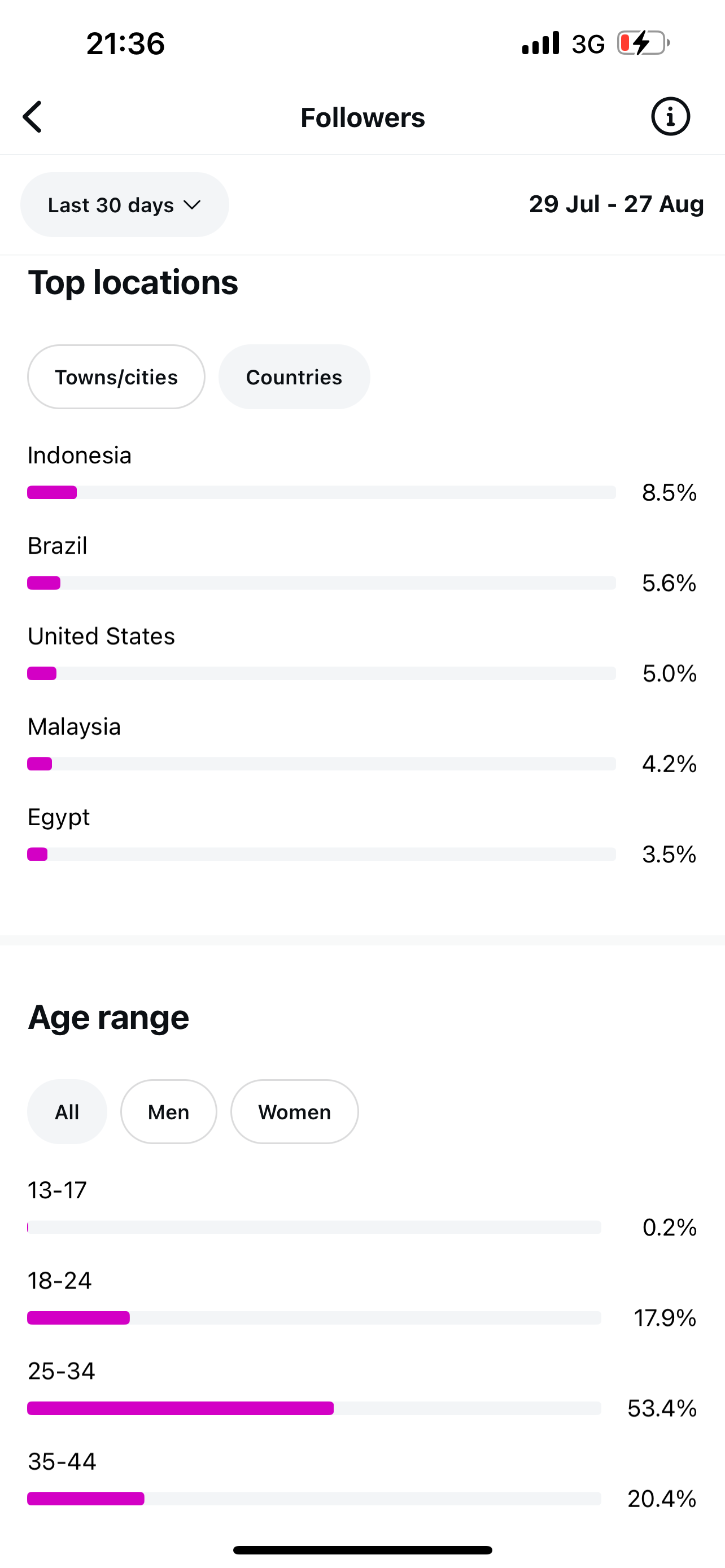Viewport: 725px width, 1568px height.
Task: Click the chevron in Last 30 days
Action: tap(193, 205)
